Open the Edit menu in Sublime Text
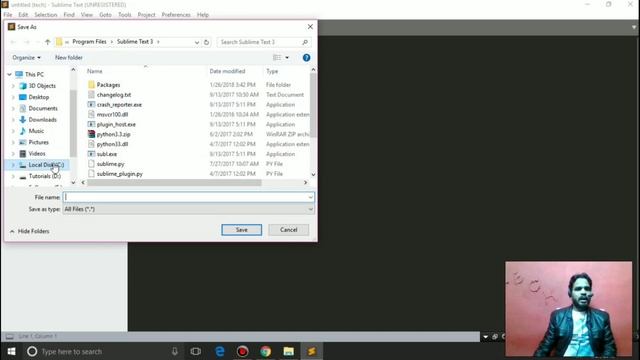The image size is (640, 360). click(x=23, y=15)
